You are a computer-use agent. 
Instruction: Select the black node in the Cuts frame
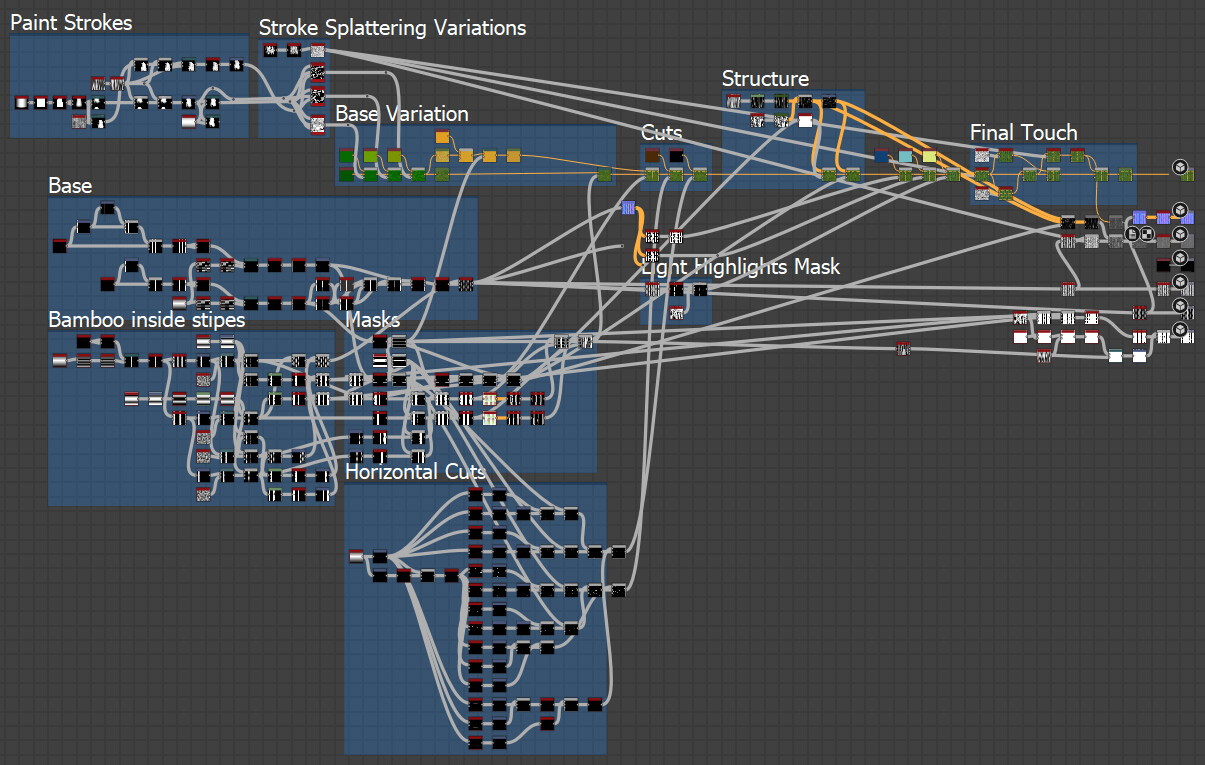pos(676,155)
